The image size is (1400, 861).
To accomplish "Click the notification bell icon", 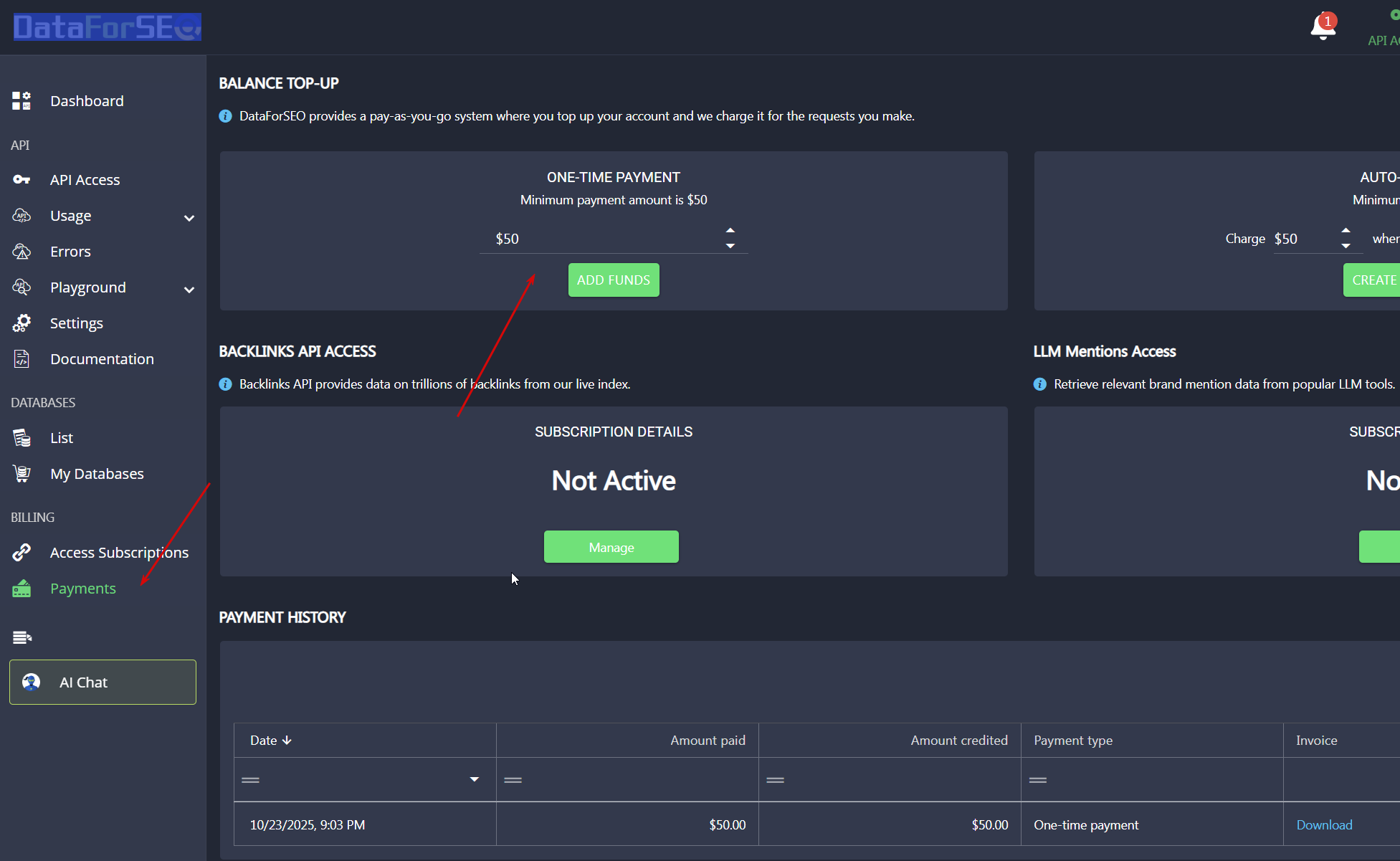I will pyautogui.click(x=1323, y=27).
